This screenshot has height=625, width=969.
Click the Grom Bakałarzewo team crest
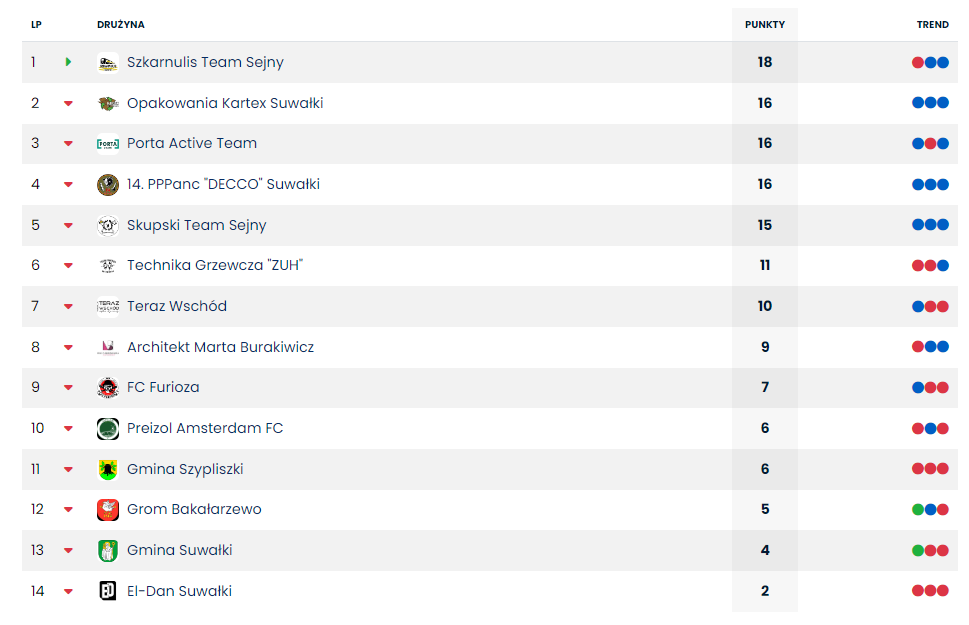pyautogui.click(x=108, y=510)
